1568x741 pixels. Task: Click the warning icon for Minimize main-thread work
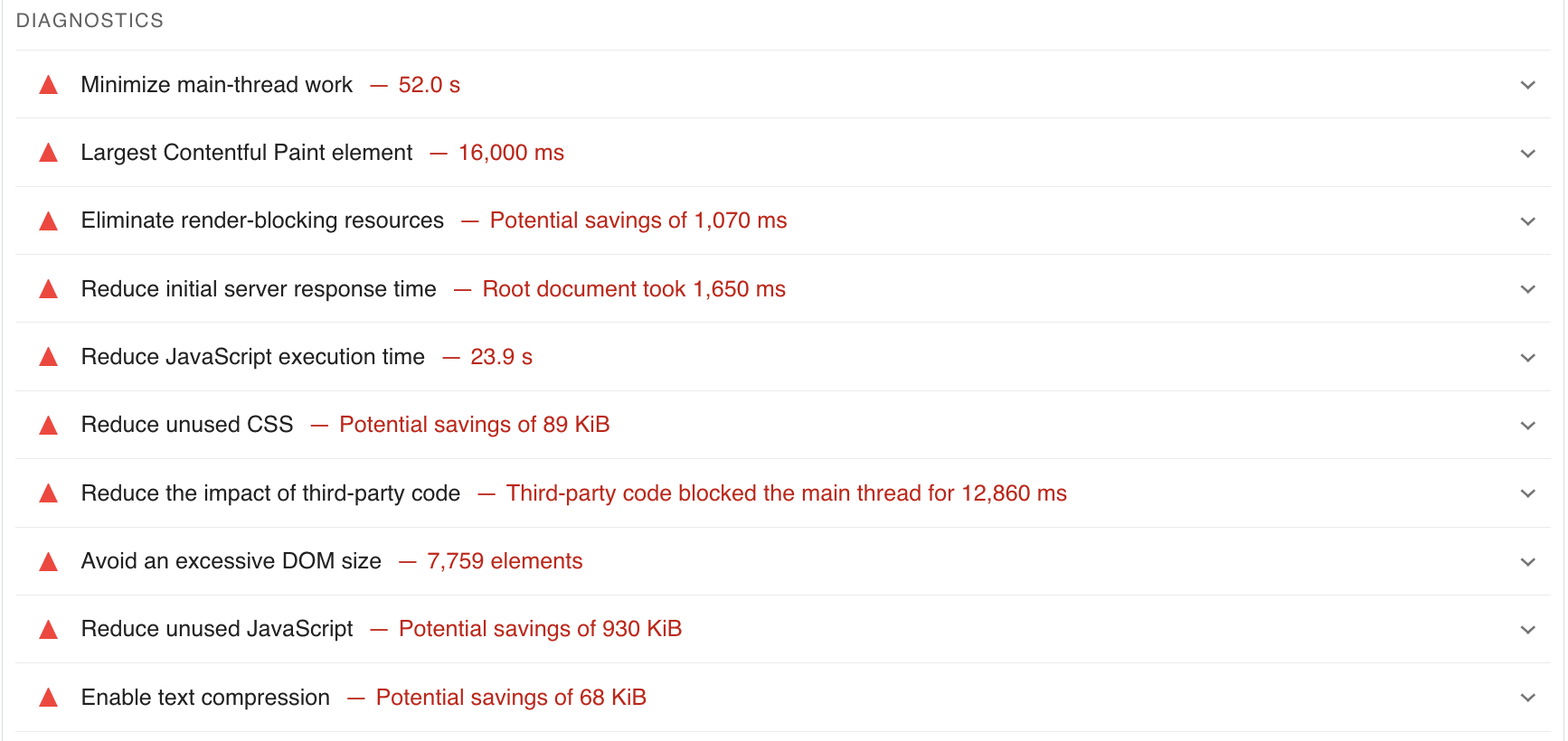(48, 84)
